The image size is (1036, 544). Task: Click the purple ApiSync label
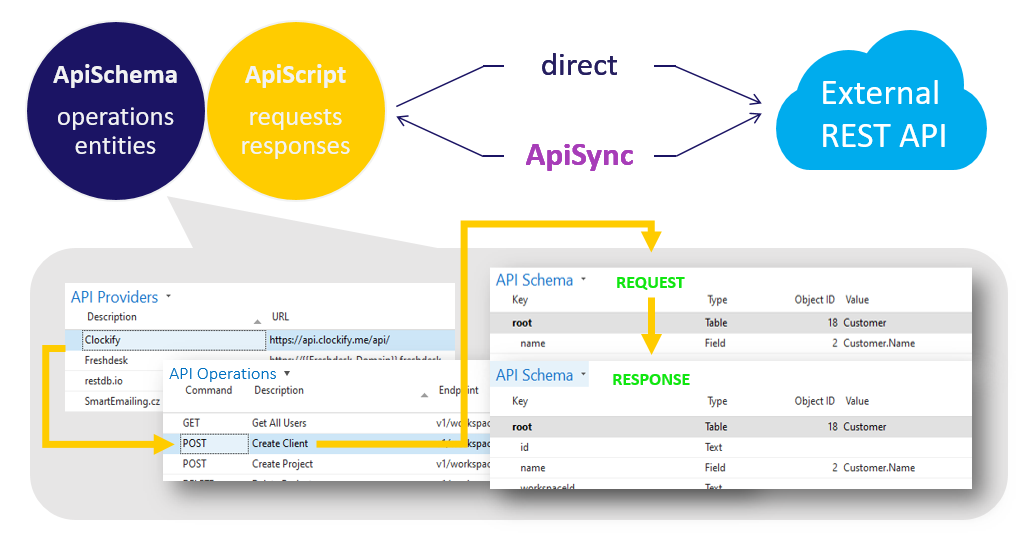(x=579, y=156)
